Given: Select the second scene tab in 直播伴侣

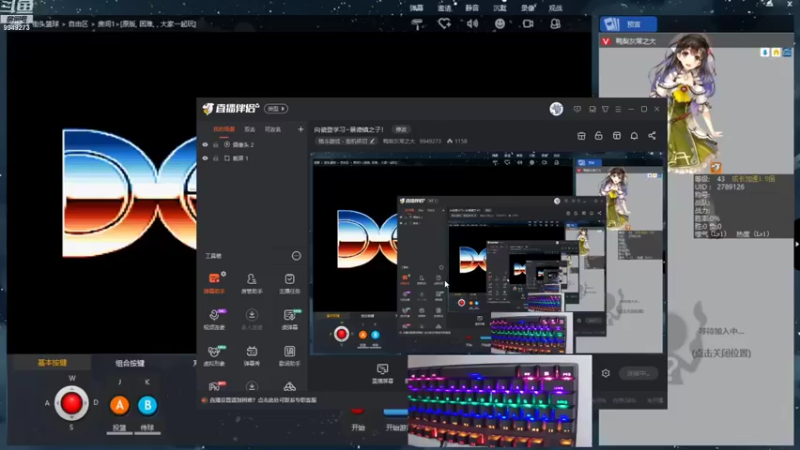Looking at the screenshot, I should pyautogui.click(x=249, y=130).
